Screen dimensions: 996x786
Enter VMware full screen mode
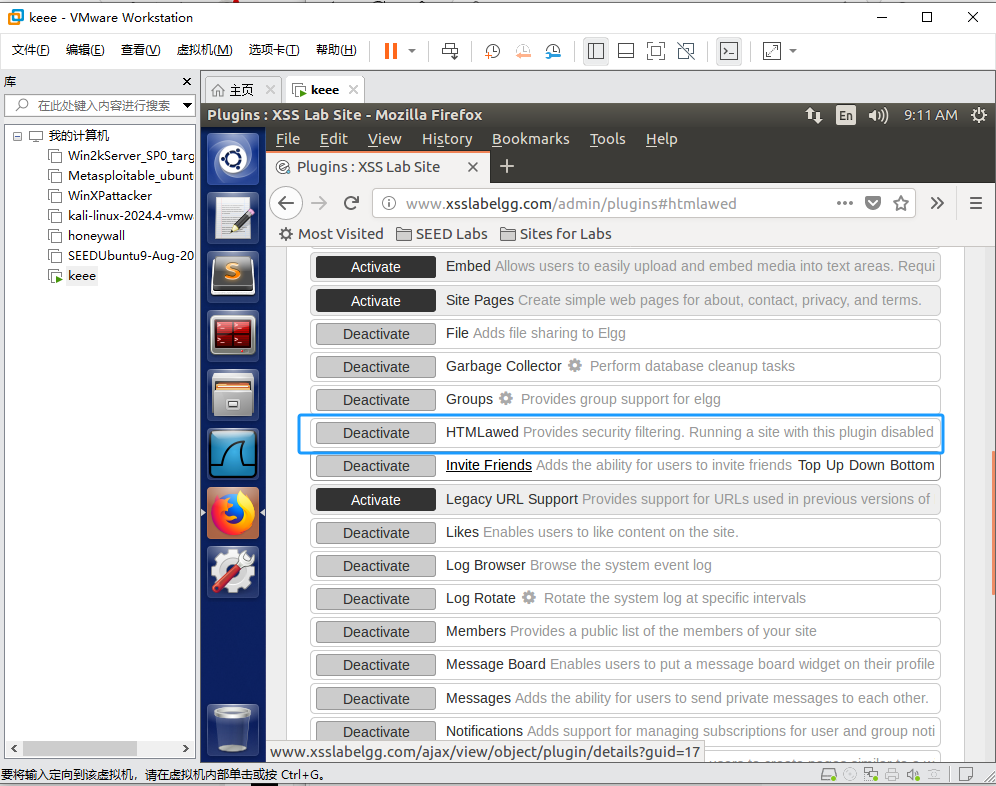(x=656, y=51)
